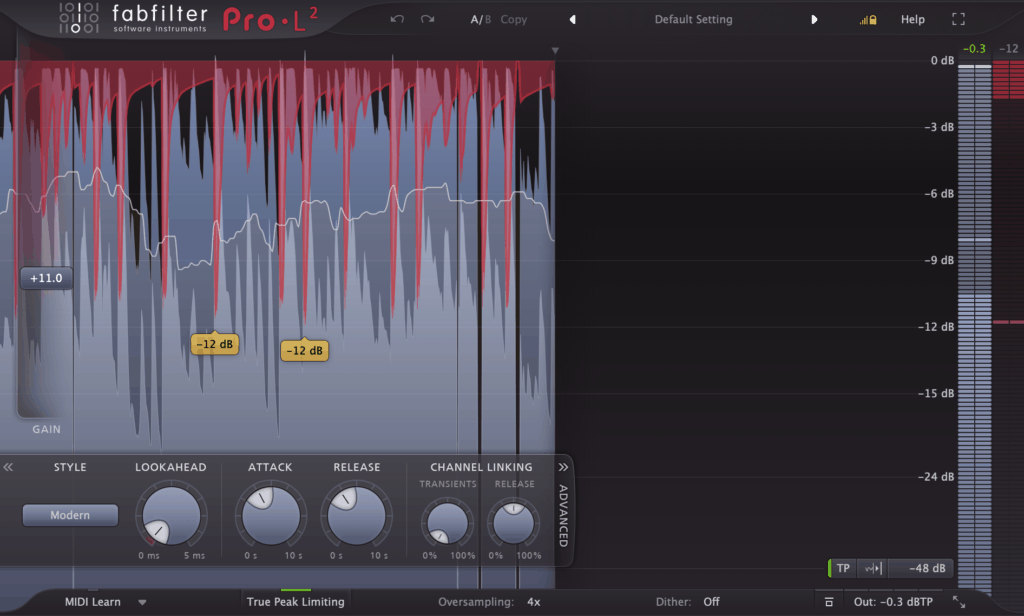This screenshot has width=1024, height=616.
Task: Click the yellow output lock icon
Action: (x=868, y=20)
